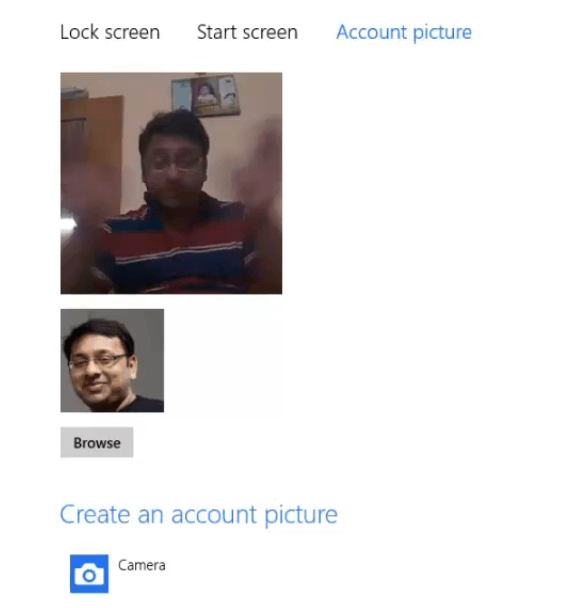Choose the smaller previous account picture
This screenshot has height=608, width=585.
pos(112,360)
